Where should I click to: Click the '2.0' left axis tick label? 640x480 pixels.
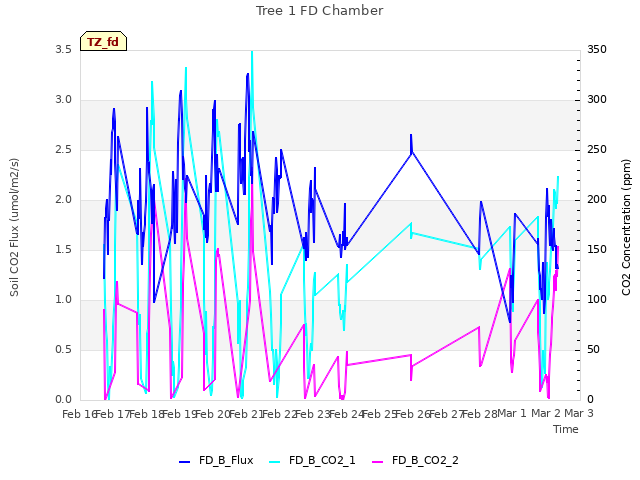tap(63, 200)
